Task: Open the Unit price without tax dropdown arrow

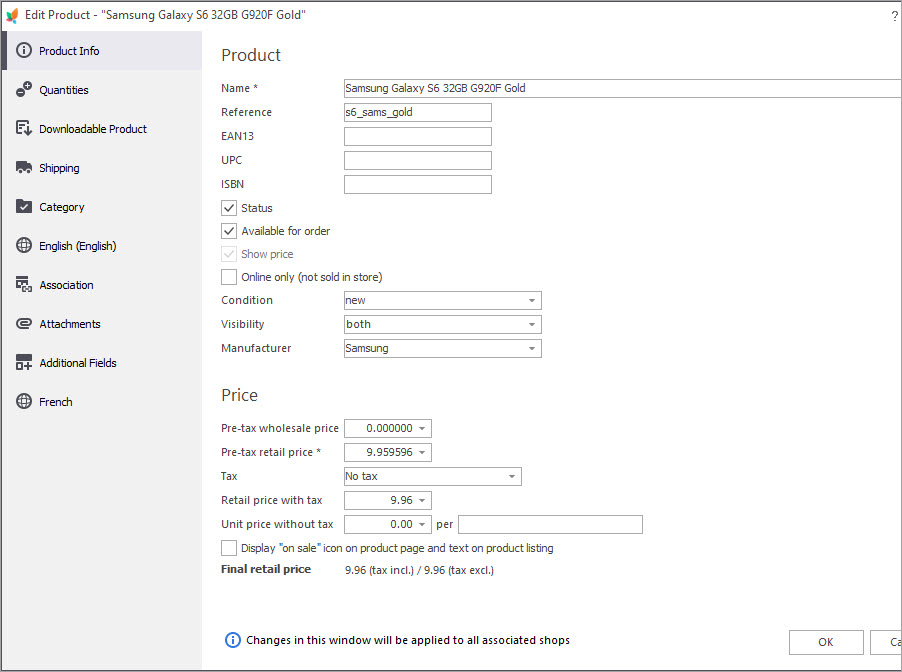Action: pyautogui.click(x=422, y=525)
